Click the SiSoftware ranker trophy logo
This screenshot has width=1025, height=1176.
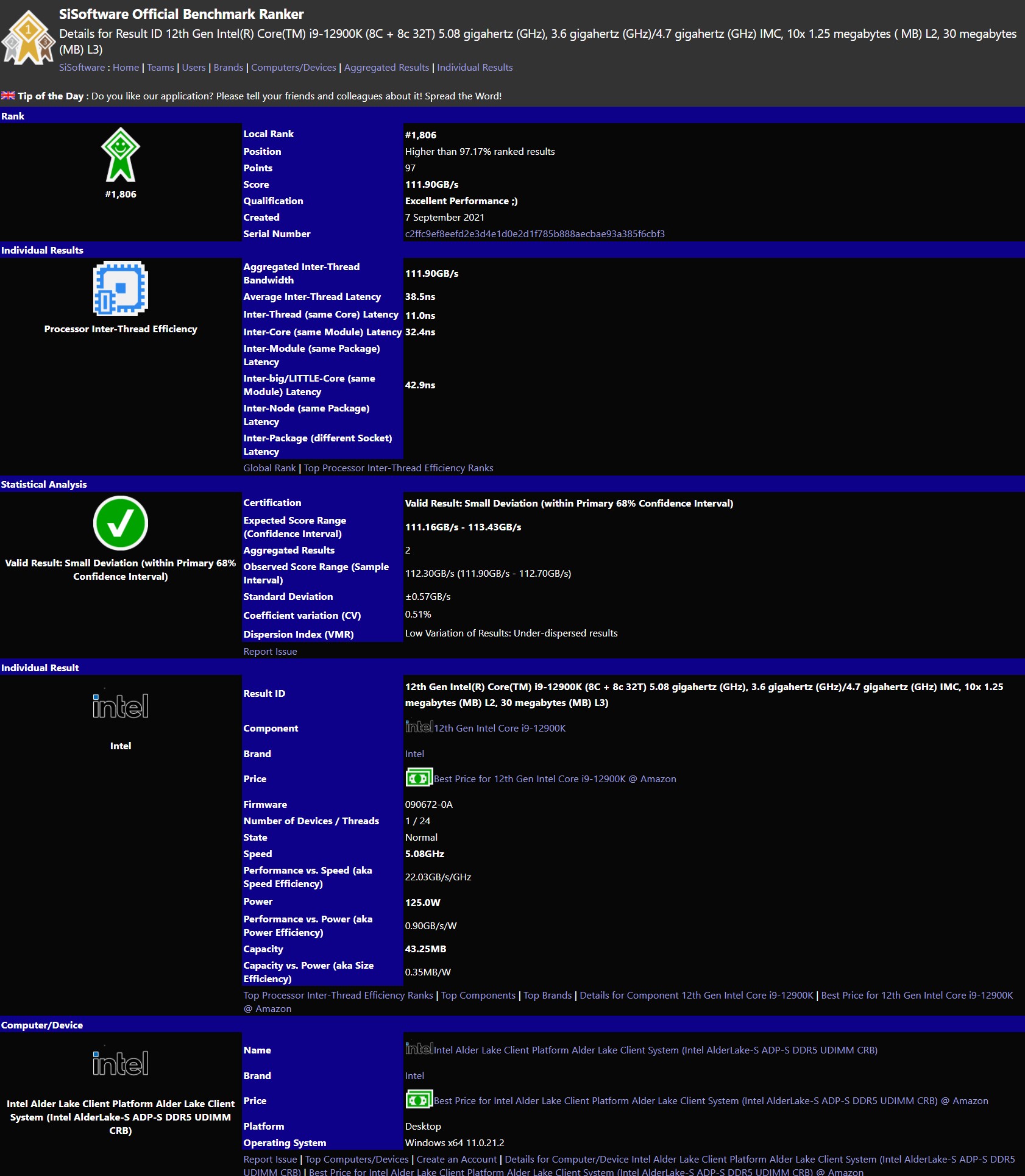point(28,38)
